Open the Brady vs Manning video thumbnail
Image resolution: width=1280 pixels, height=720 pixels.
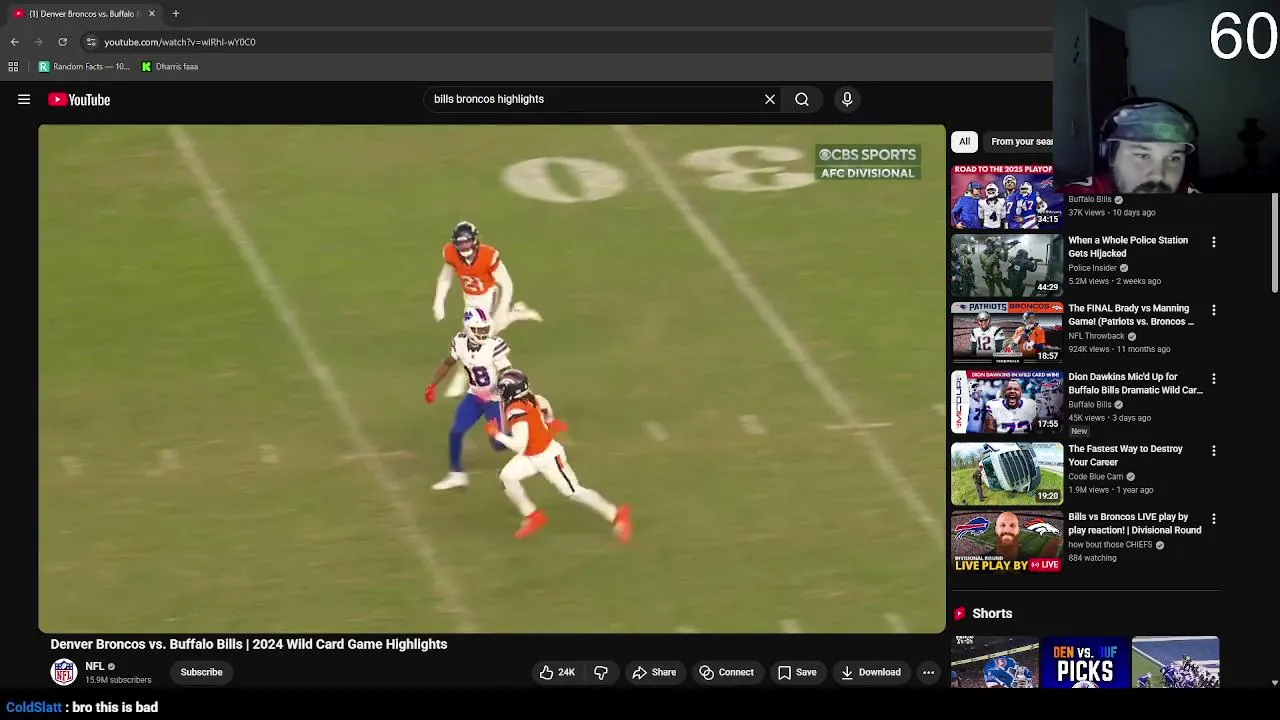click(1007, 333)
